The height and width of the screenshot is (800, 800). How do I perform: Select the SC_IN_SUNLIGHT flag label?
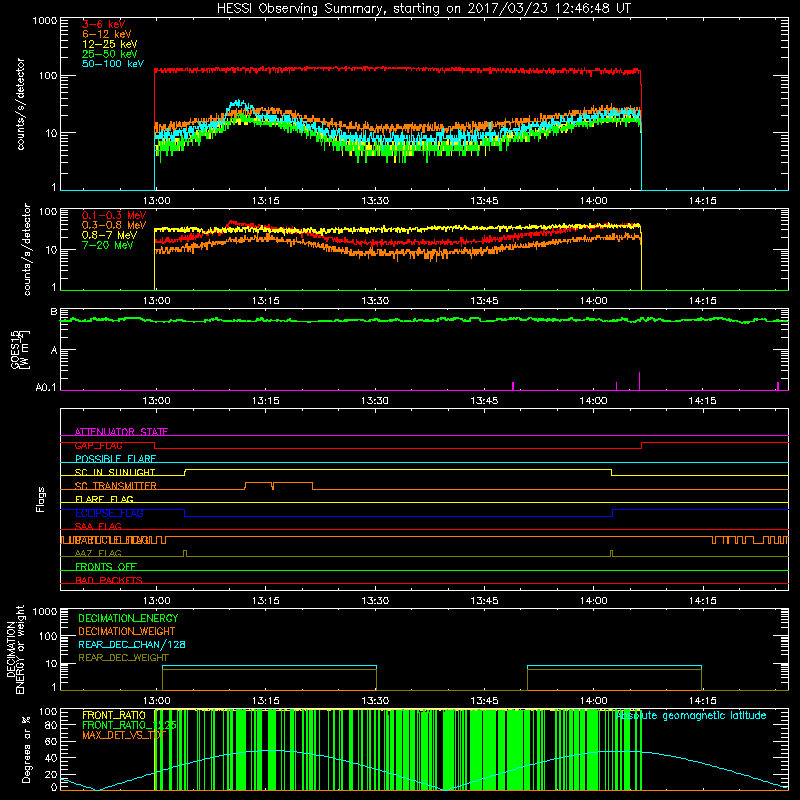point(115,472)
